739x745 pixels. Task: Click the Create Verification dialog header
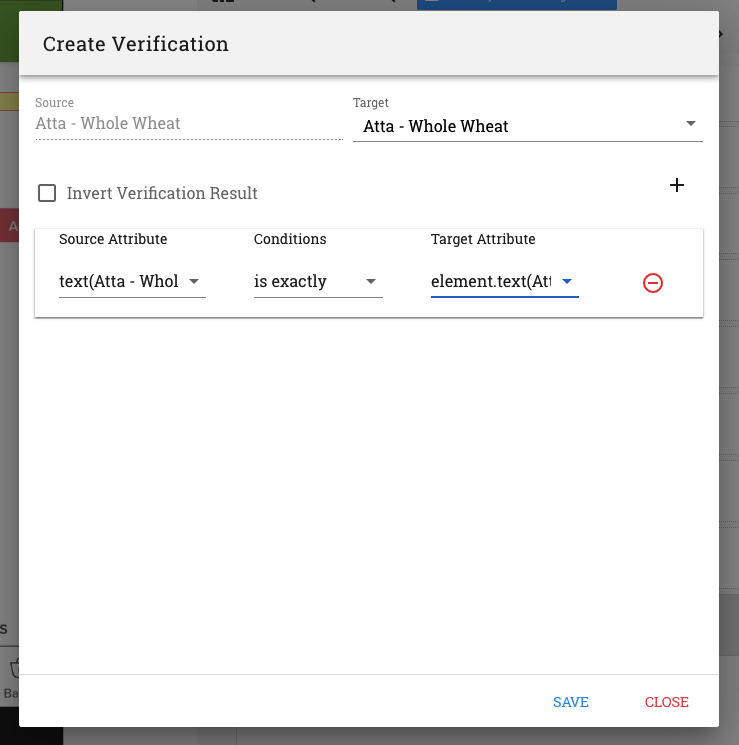click(369, 43)
